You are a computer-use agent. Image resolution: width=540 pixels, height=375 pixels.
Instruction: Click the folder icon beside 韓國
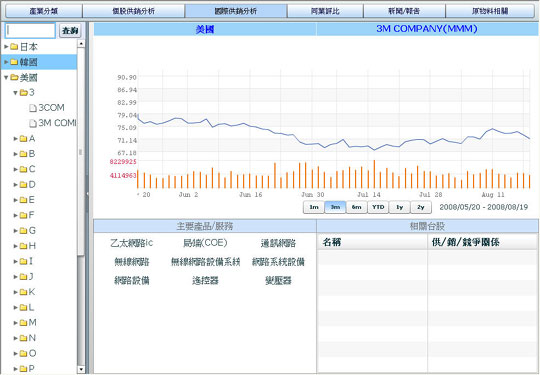tap(14, 62)
